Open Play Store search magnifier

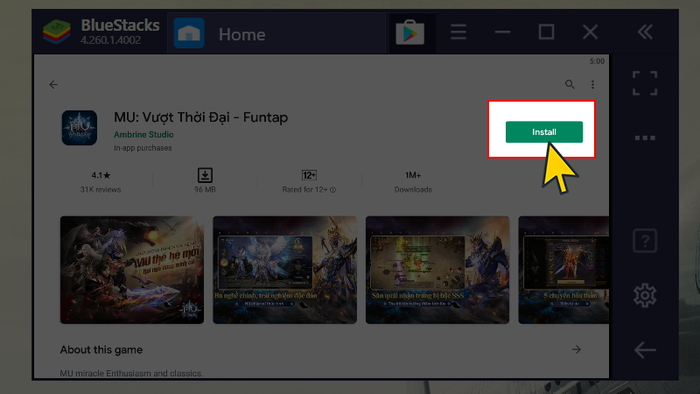570,84
